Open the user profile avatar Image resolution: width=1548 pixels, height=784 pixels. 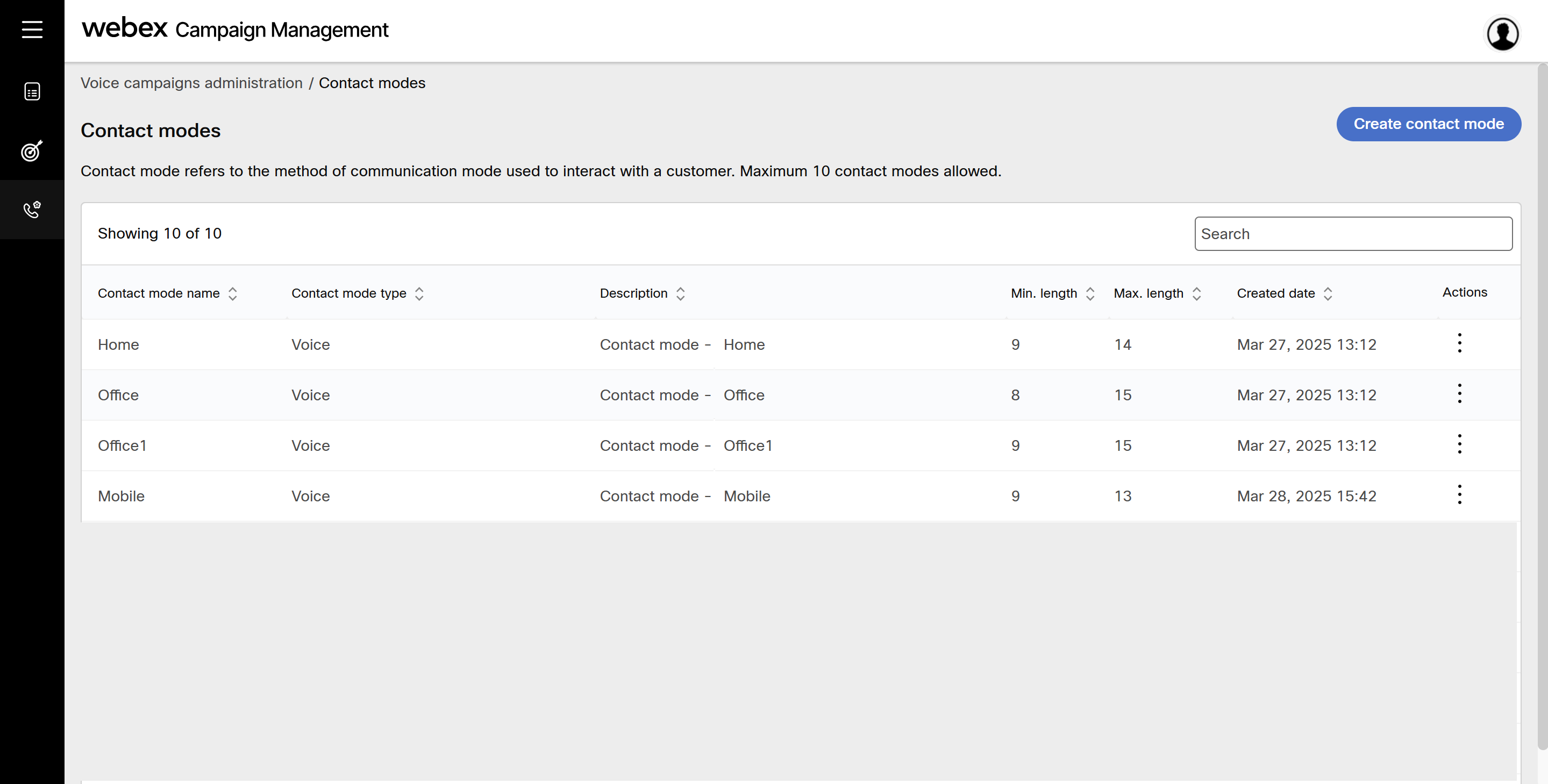pos(1502,34)
